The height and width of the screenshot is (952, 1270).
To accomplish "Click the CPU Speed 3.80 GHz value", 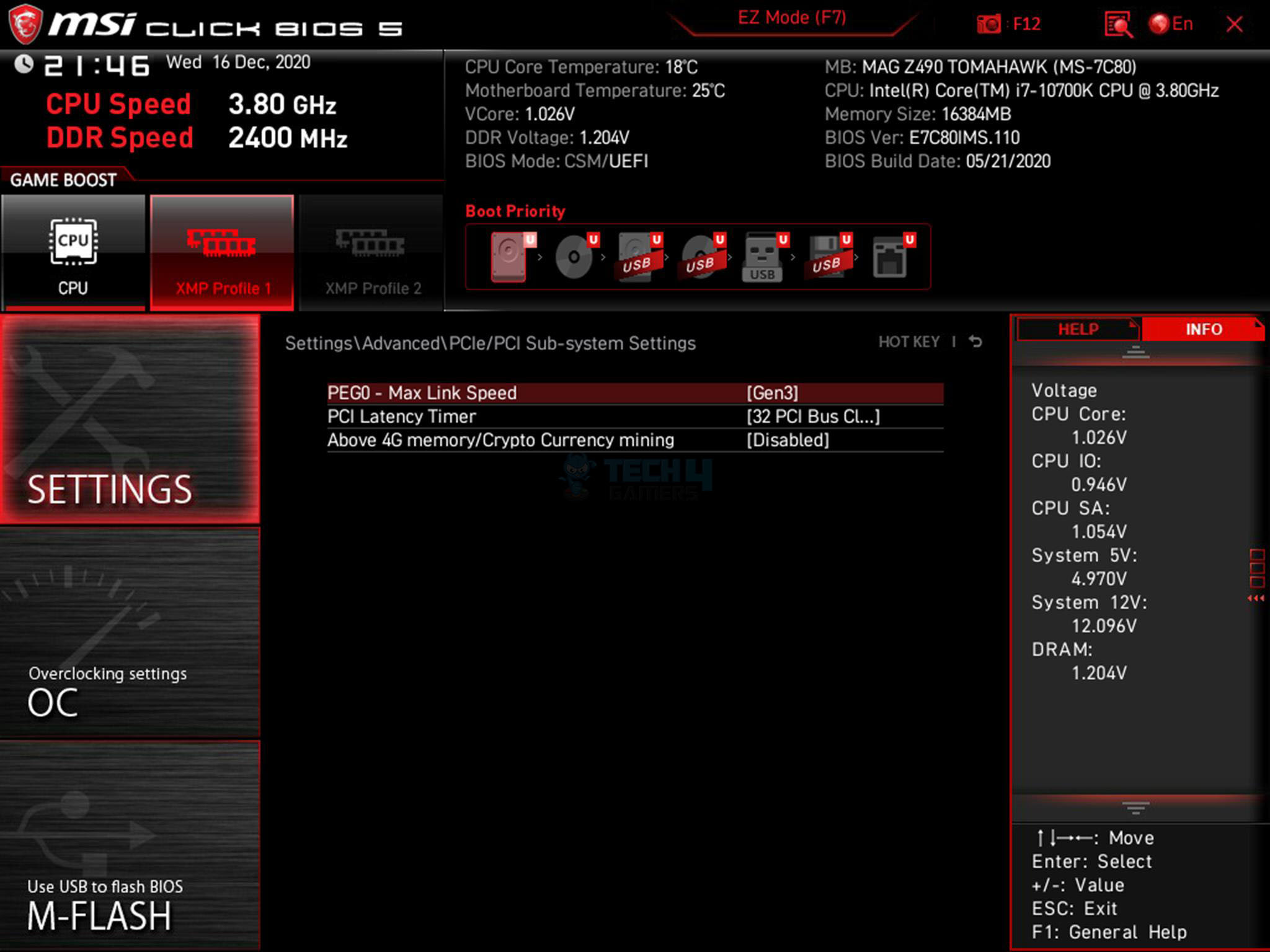I will point(282,104).
